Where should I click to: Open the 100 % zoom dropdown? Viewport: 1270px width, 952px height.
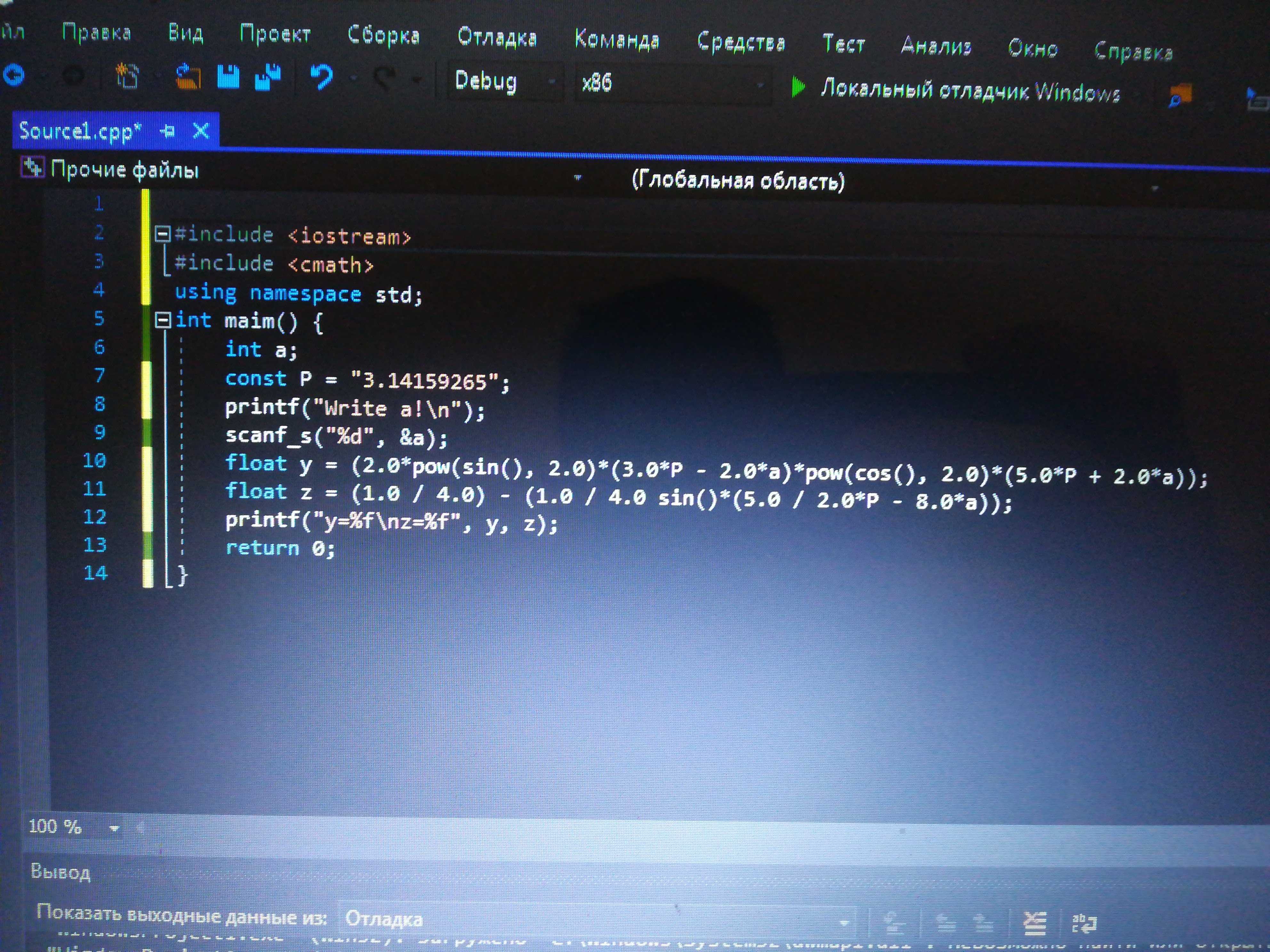point(114,828)
